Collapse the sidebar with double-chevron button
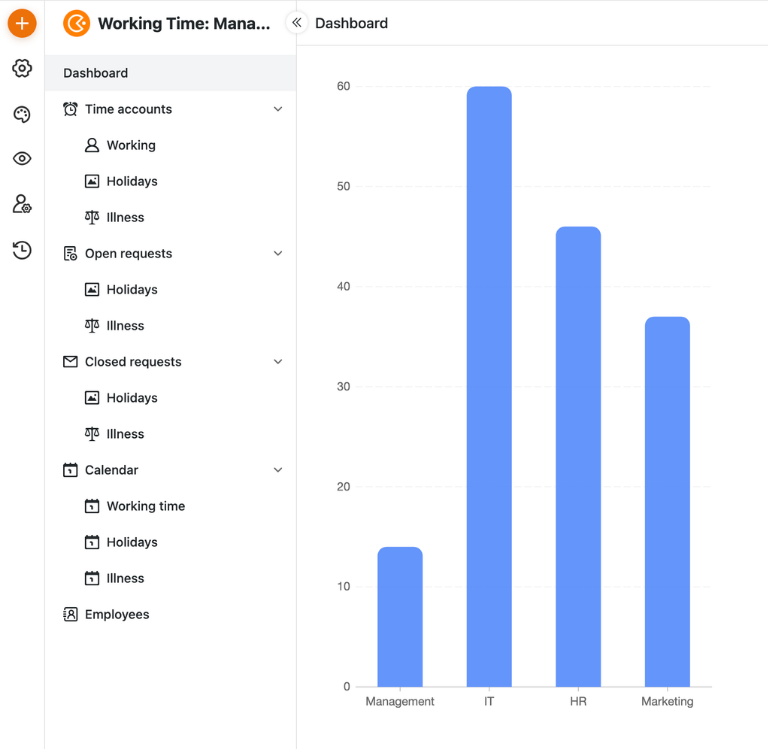This screenshot has width=768, height=749. (x=296, y=22)
